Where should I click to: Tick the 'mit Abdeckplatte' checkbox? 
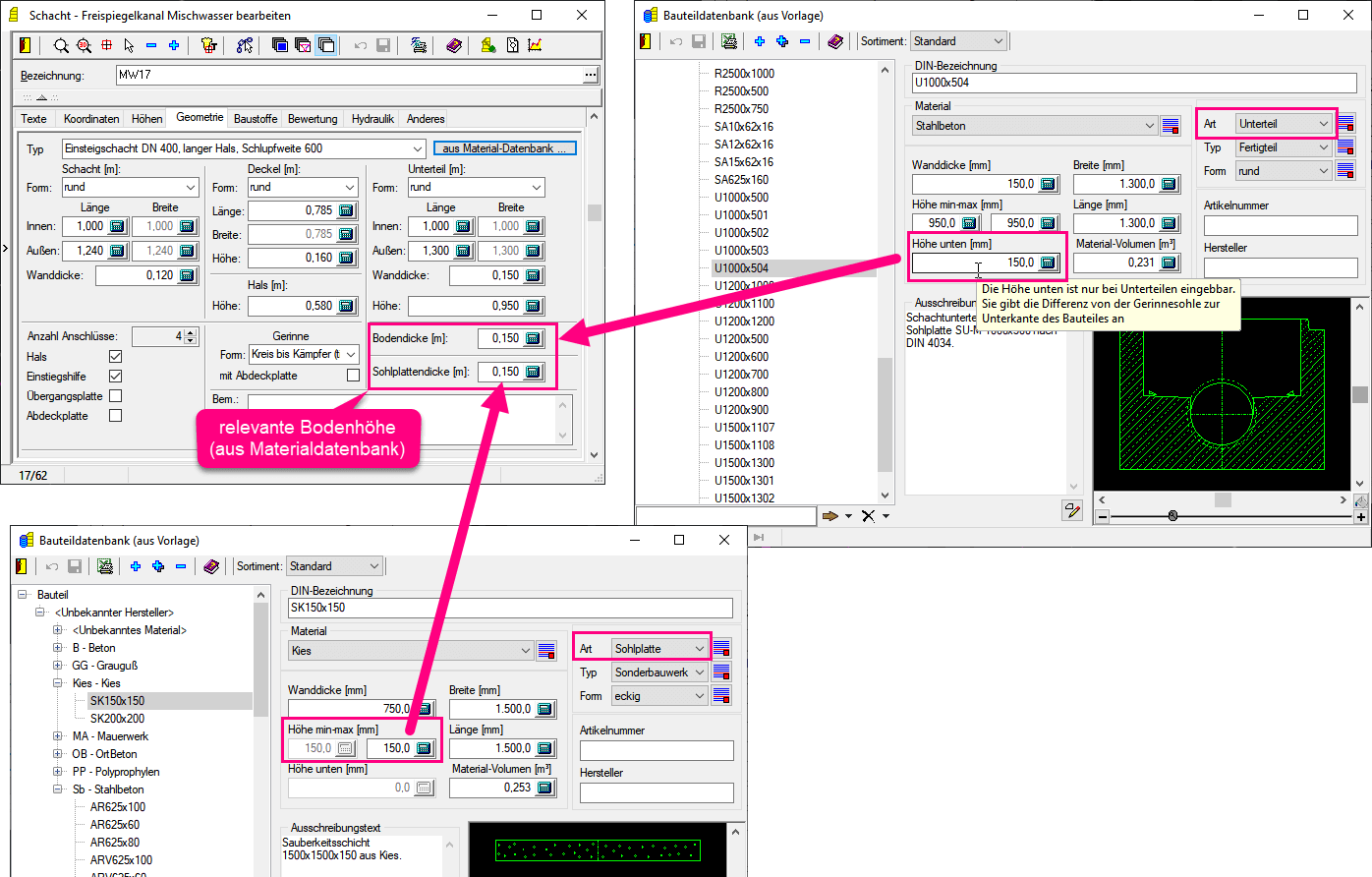tap(353, 376)
